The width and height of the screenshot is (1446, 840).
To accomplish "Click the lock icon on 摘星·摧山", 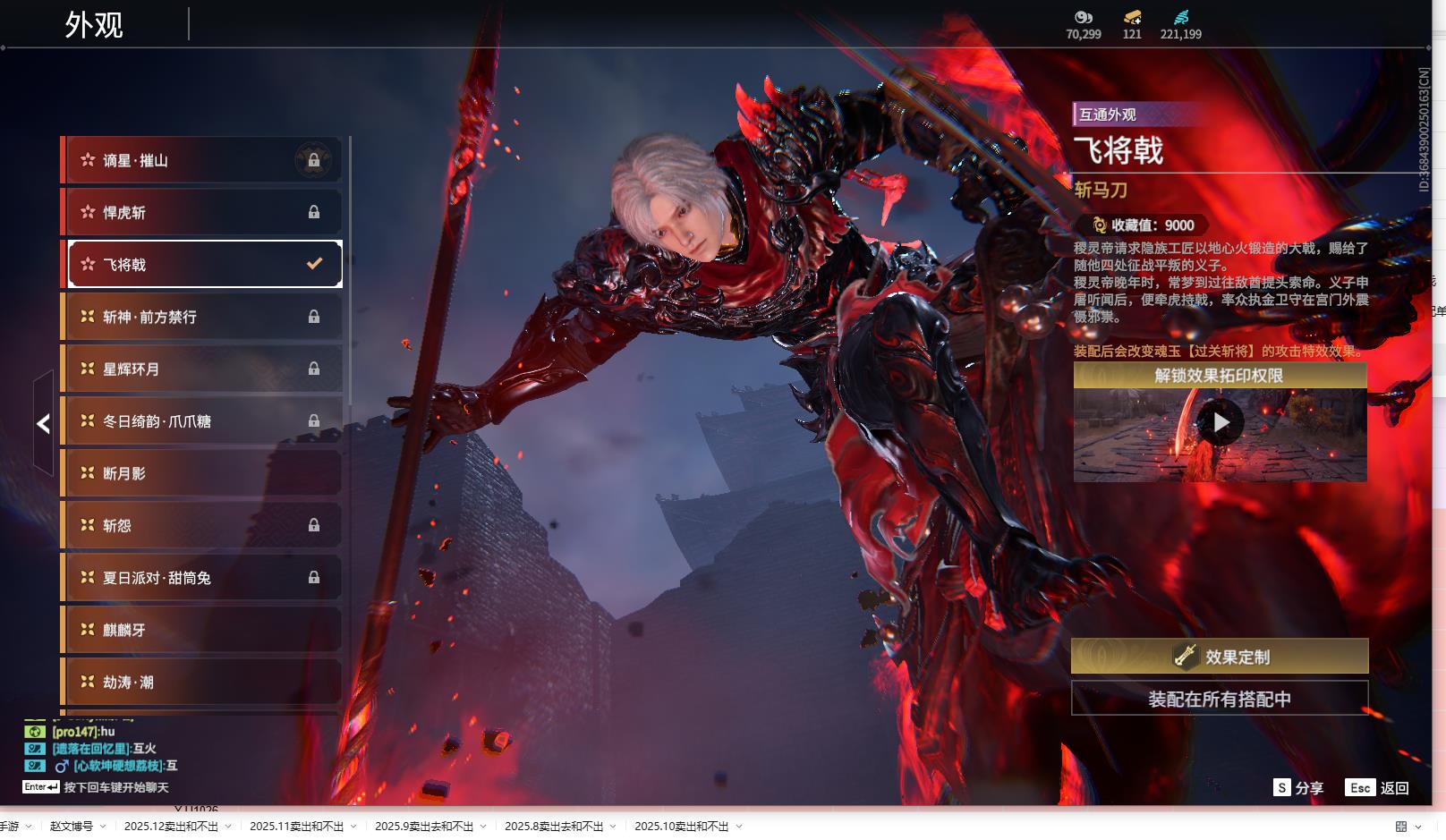I will point(313,160).
